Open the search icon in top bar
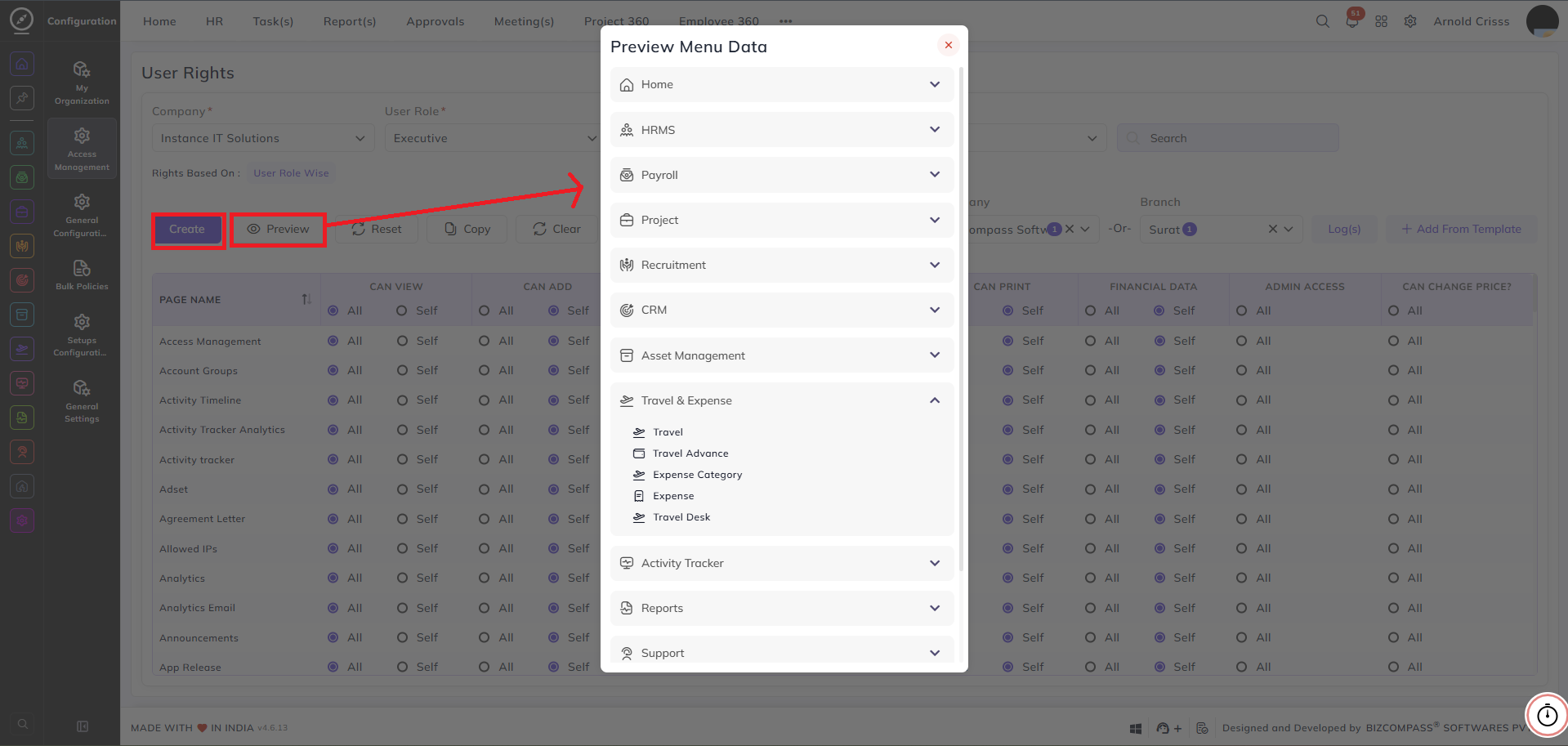The width and height of the screenshot is (1568, 746). 1322,21
